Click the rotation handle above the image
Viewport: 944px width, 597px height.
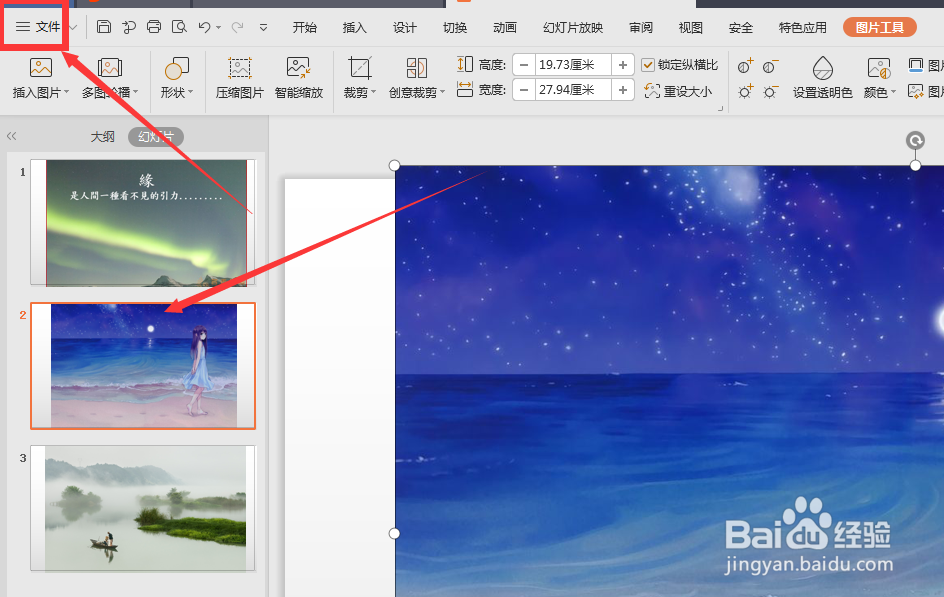(915, 141)
